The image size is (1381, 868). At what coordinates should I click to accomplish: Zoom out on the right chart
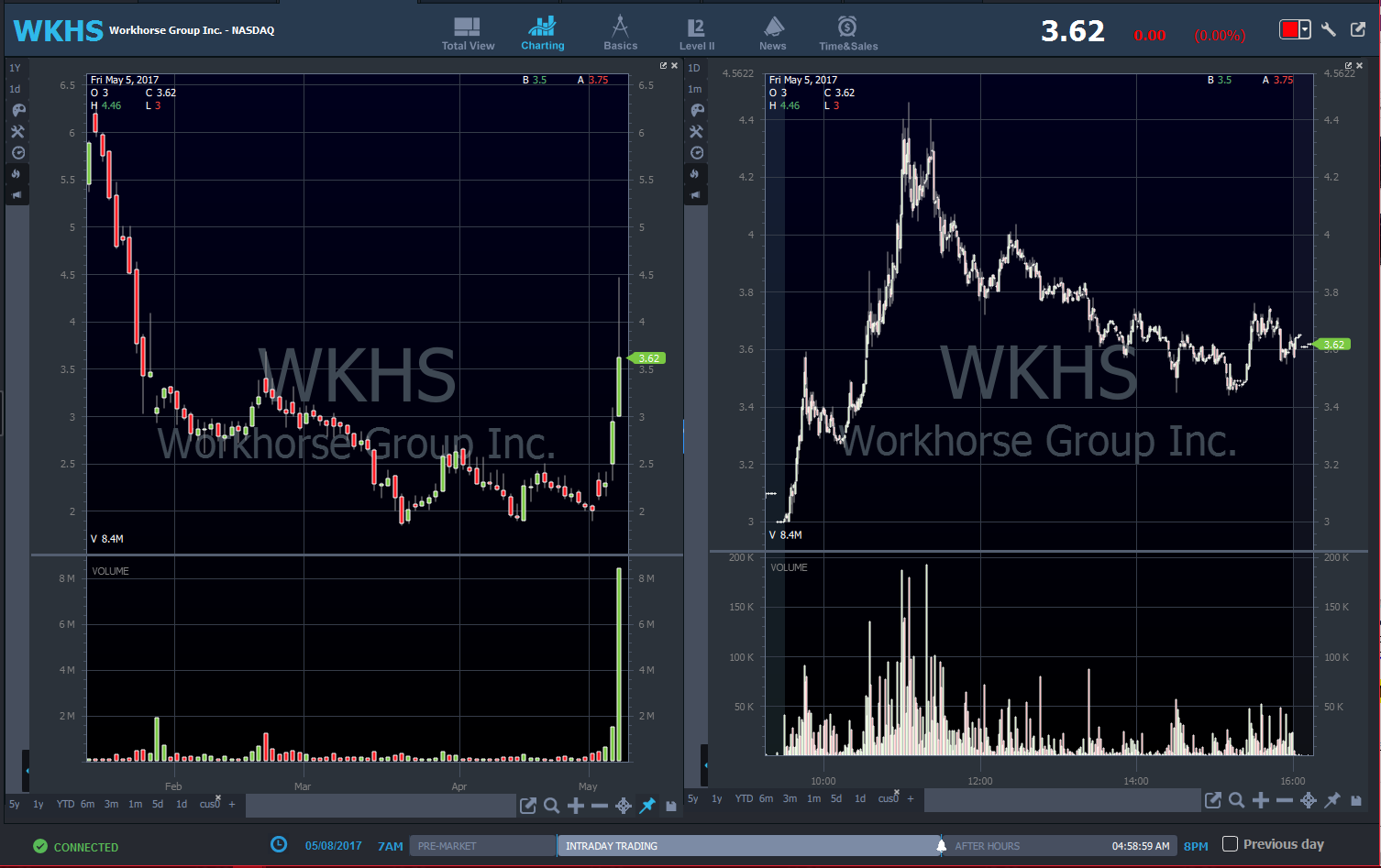point(1285,800)
